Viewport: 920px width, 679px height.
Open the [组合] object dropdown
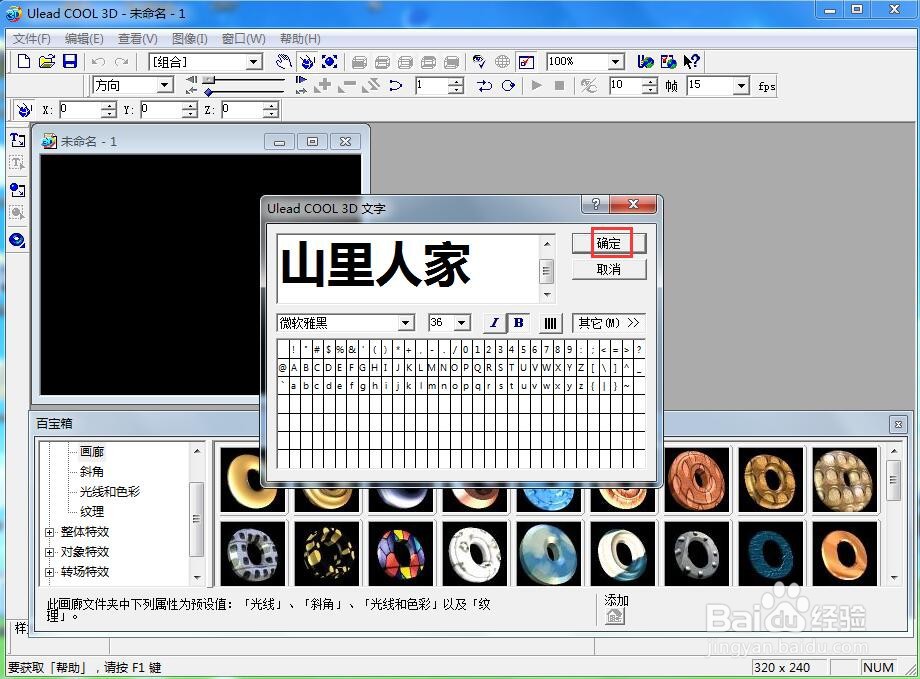pos(253,62)
